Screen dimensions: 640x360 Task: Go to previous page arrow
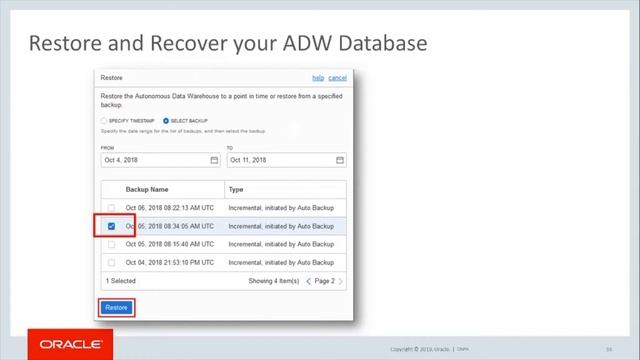click(x=309, y=281)
